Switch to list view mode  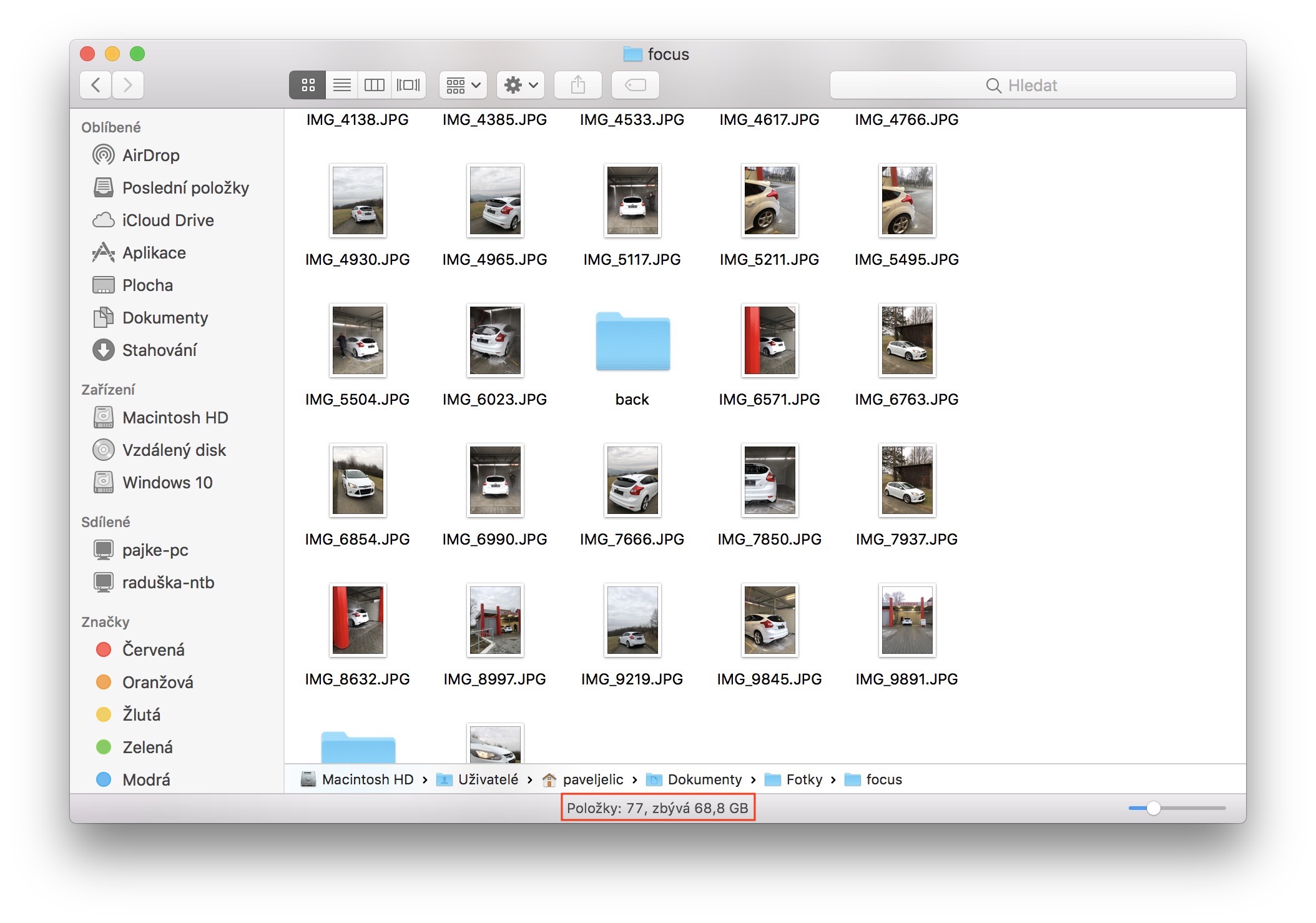[341, 85]
